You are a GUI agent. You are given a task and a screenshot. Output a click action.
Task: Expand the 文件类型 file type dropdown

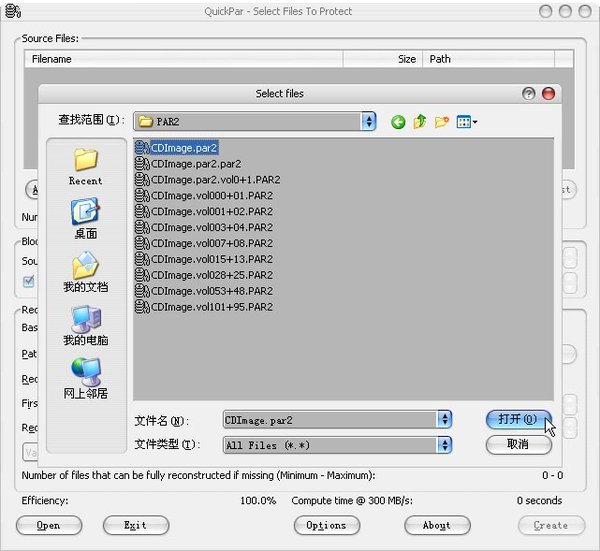coord(444,445)
